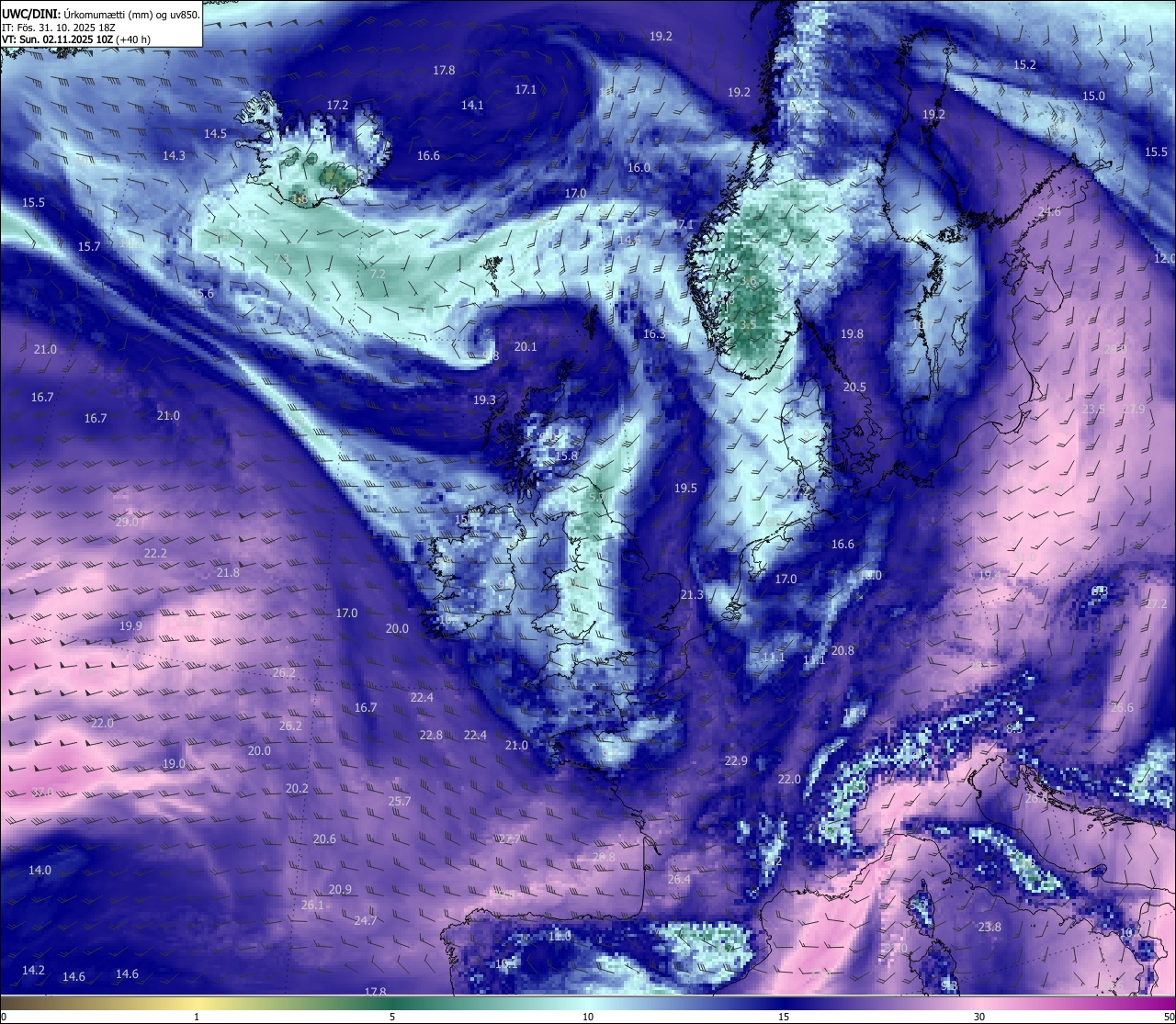This screenshot has height=1024, width=1176.
Task: Click the 25.7 value in the Bay of Biscay
Action: click(400, 802)
